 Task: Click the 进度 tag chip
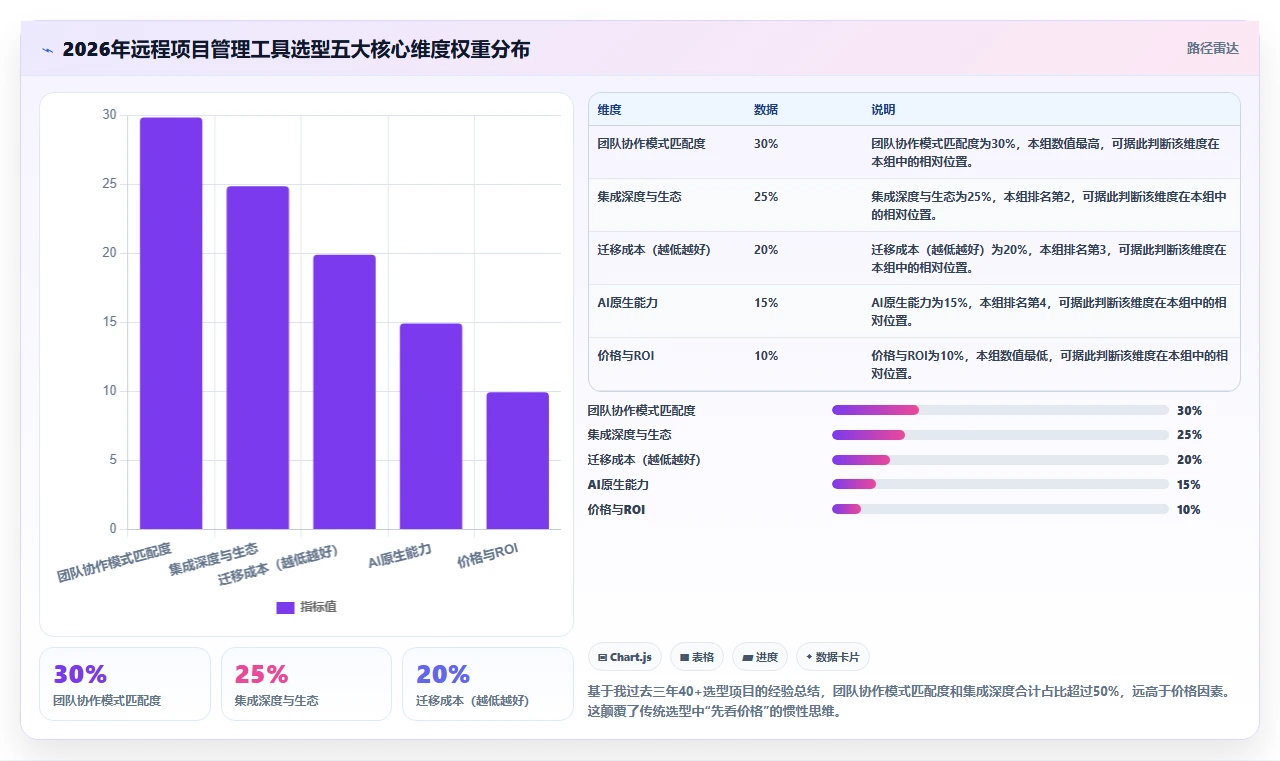click(x=760, y=657)
